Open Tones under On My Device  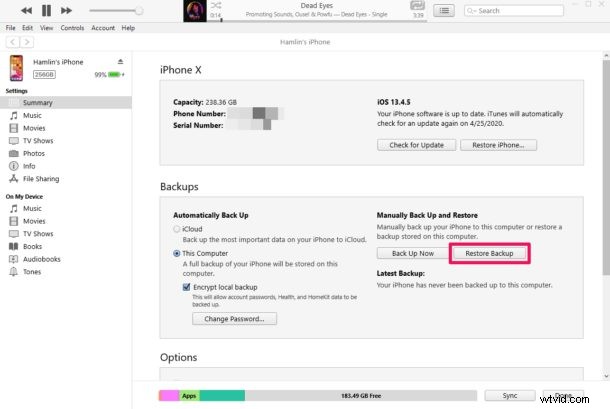[x=32, y=272]
